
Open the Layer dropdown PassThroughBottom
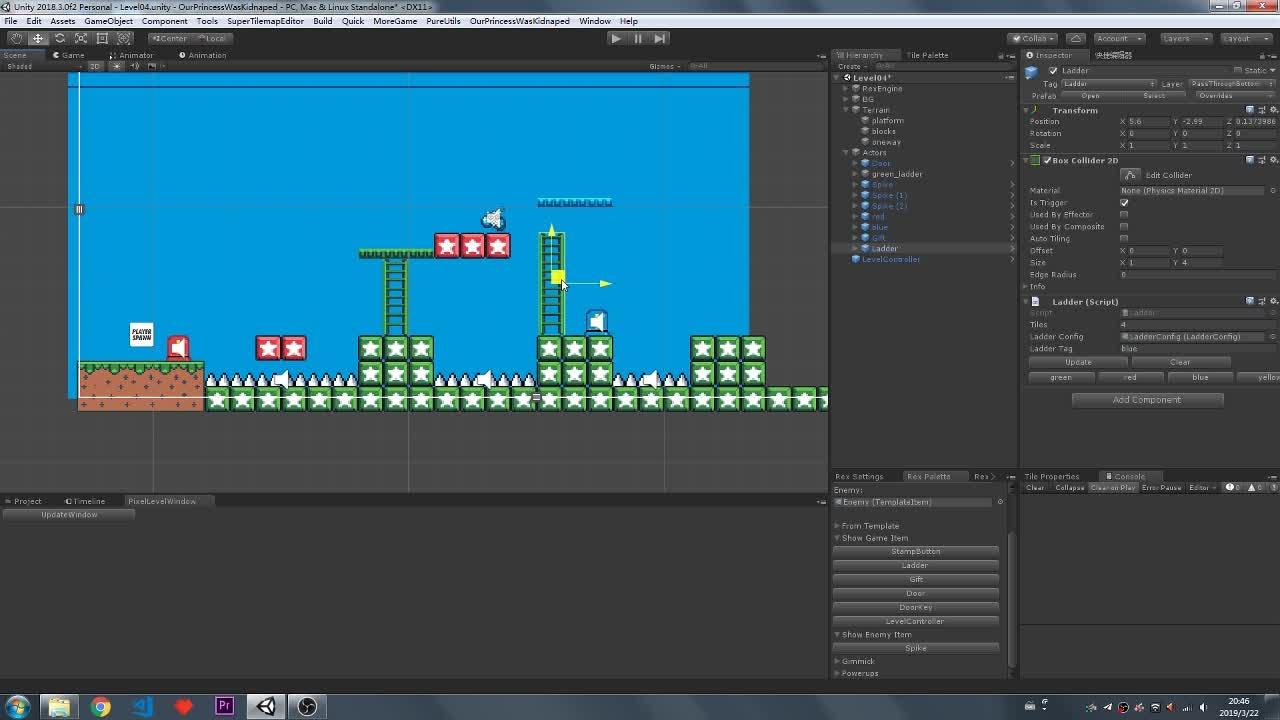coord(1232,84)
